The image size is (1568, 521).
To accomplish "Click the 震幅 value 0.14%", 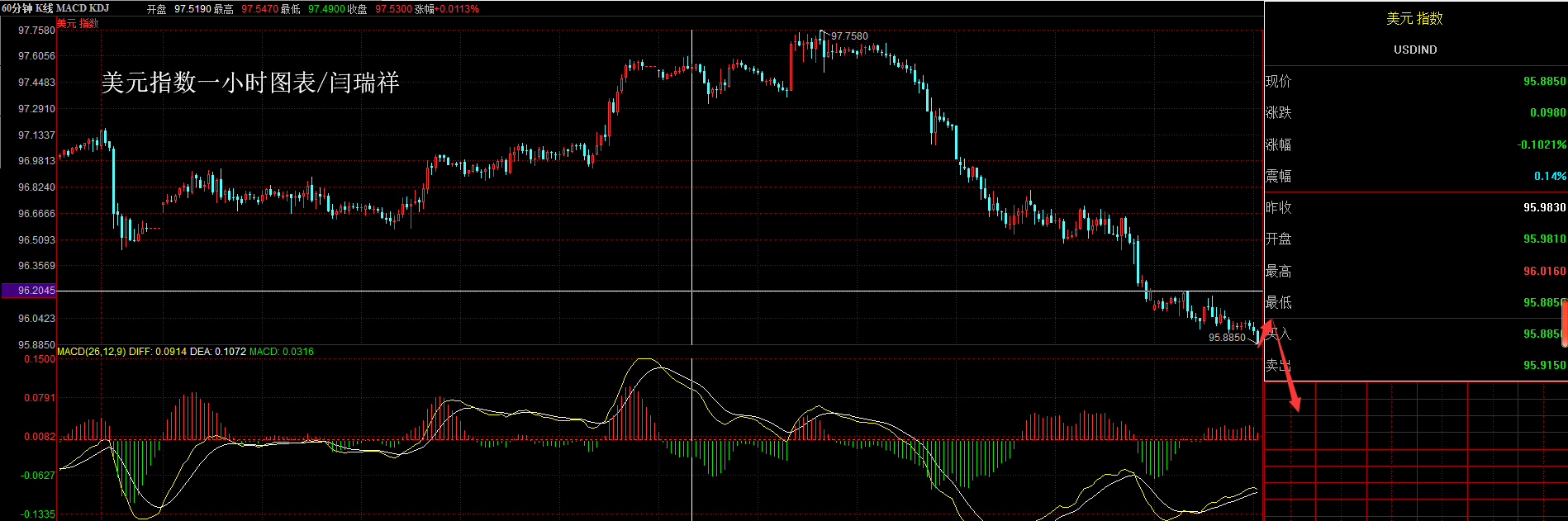I will coord(1551,176).
